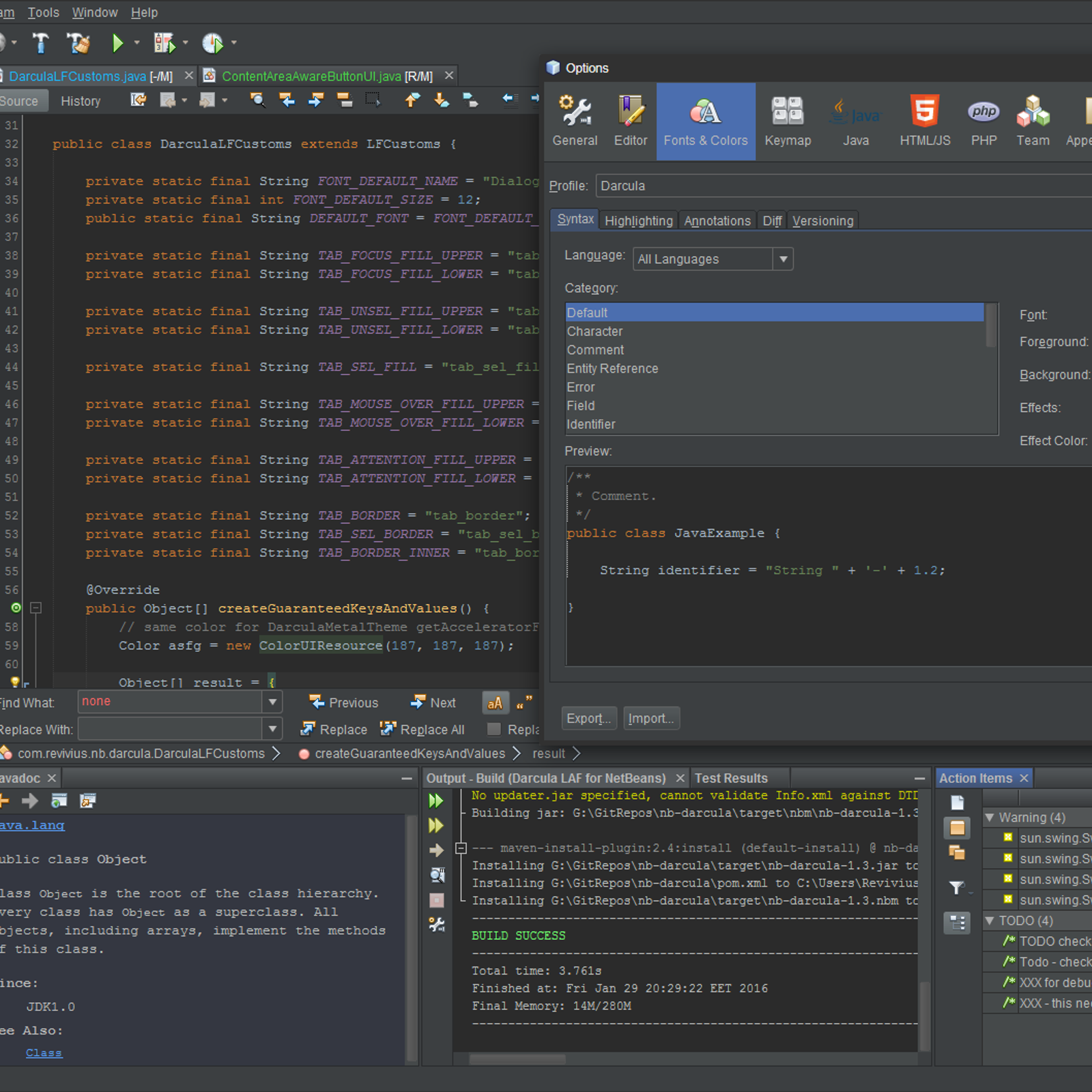Switch to the Versioning tab
This screenshot has width=1092, height=1092.
click(822, 220)
